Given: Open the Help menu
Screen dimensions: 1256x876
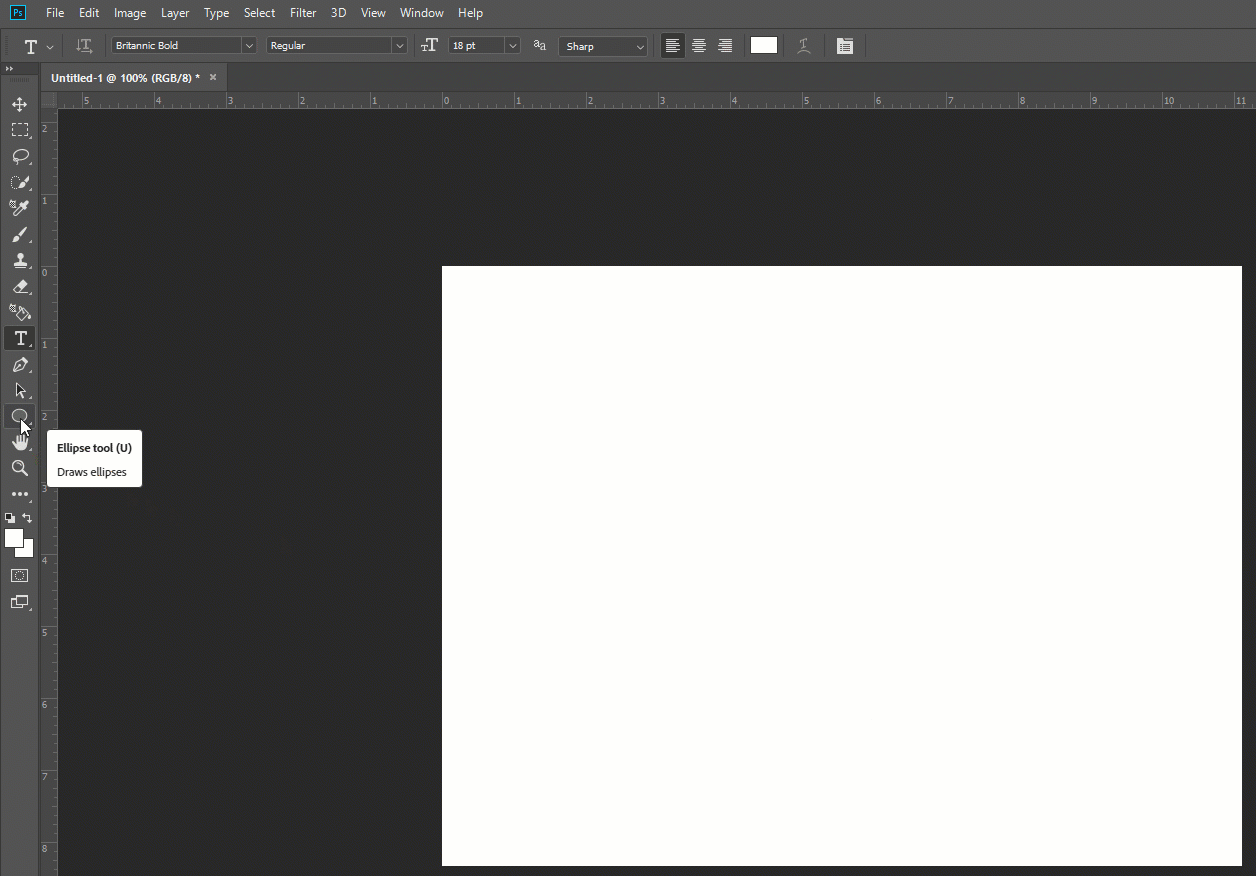Looking at the screenshot, I should 470,13.
